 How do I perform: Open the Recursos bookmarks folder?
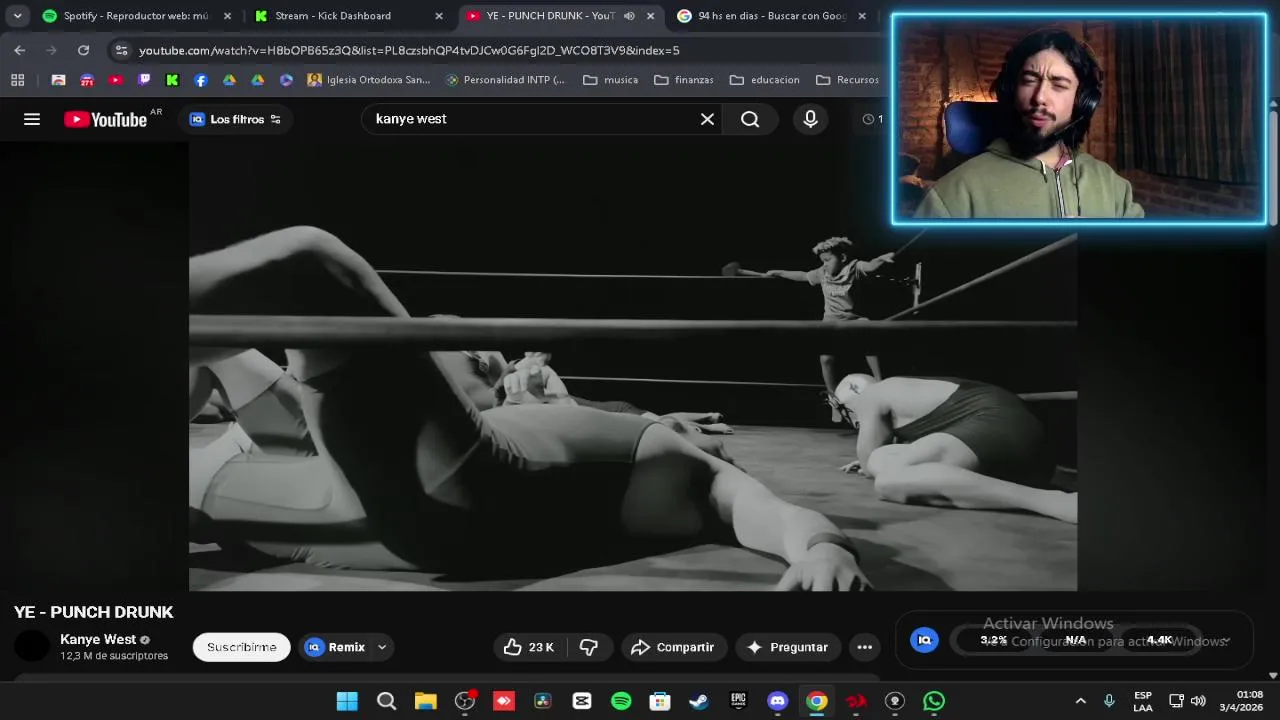847,80
